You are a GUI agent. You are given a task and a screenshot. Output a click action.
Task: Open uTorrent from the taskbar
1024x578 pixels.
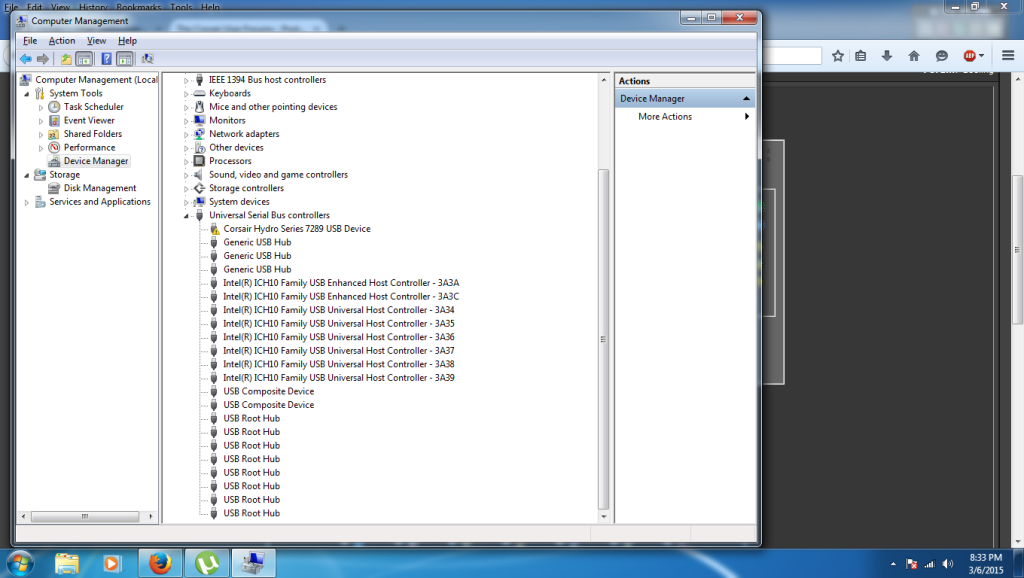[207, 564]
